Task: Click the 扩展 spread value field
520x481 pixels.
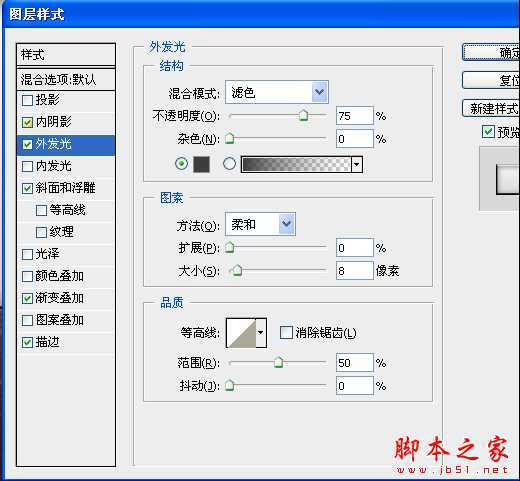Action: coord(355,248)
